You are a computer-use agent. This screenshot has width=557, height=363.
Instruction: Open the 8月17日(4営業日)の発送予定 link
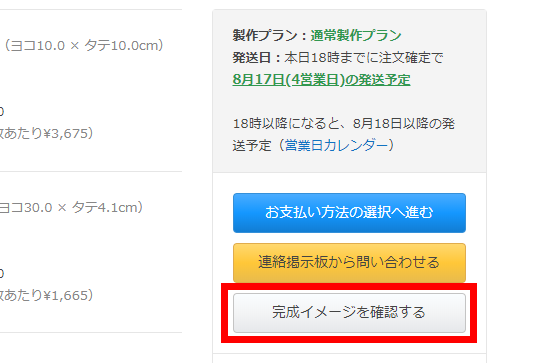321,80
